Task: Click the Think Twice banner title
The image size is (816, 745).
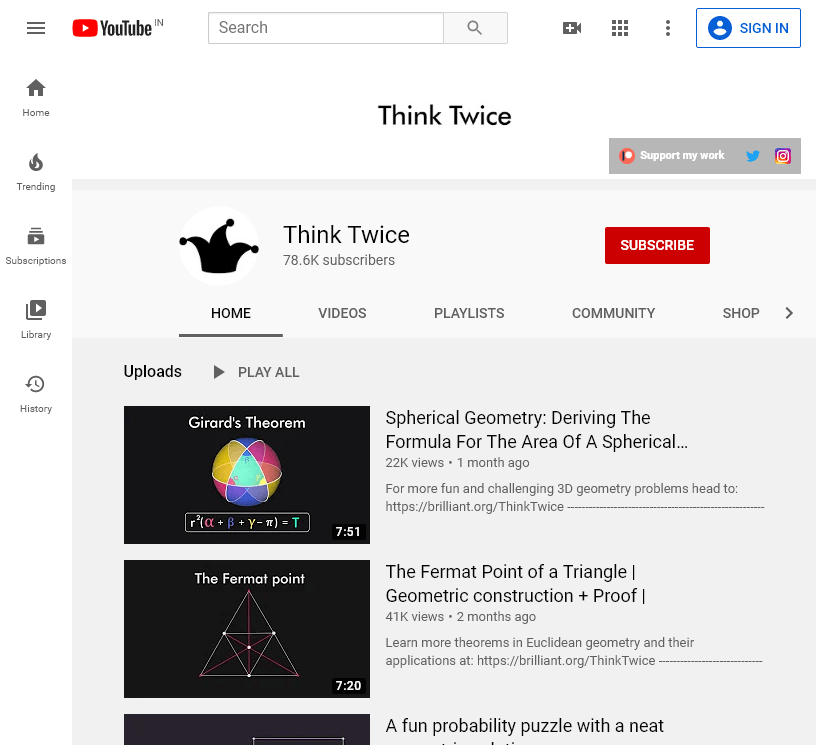Action: pyautogui.click(x=444, y=115)
